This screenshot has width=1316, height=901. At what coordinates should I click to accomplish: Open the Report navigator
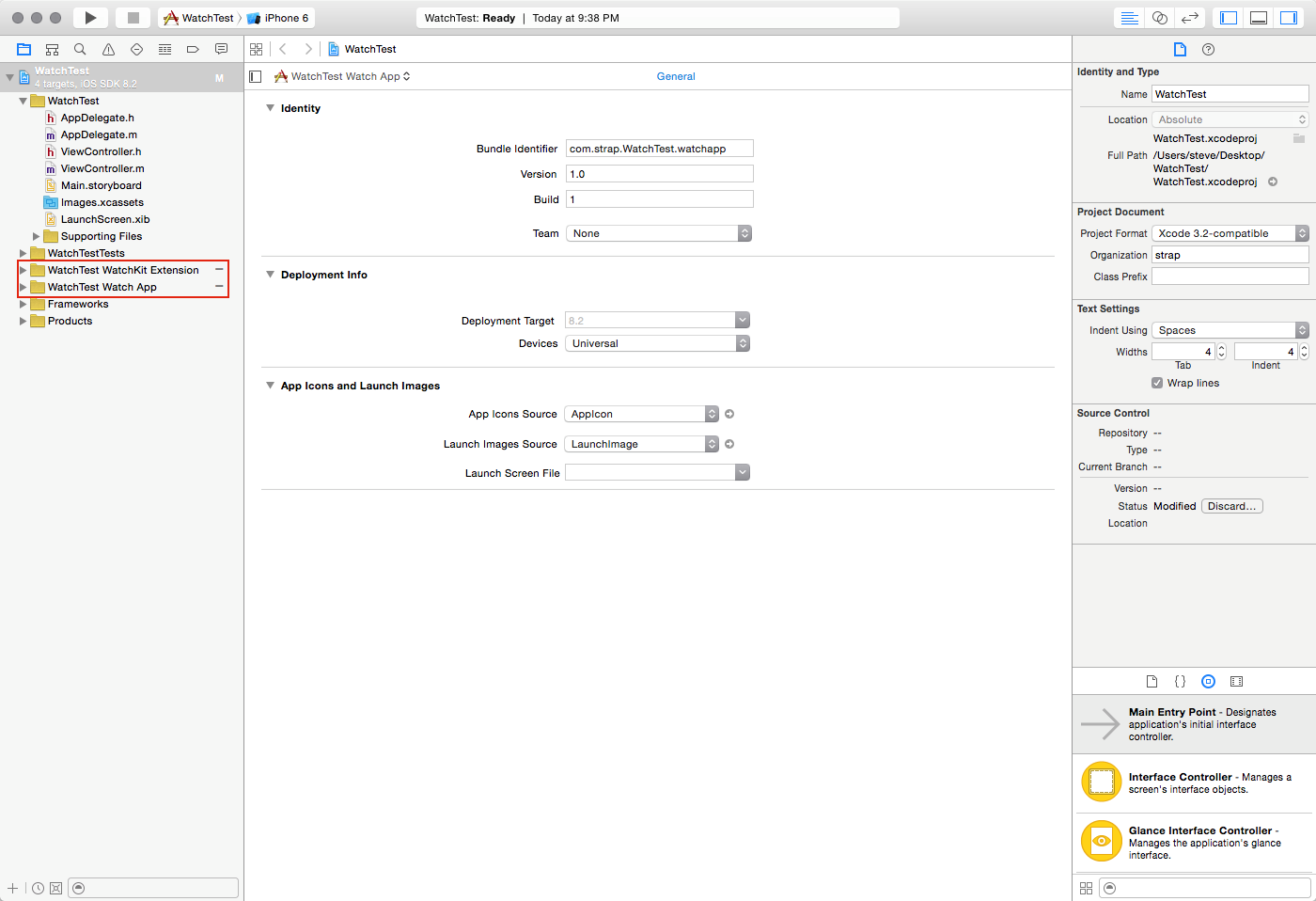click(221, 49)
